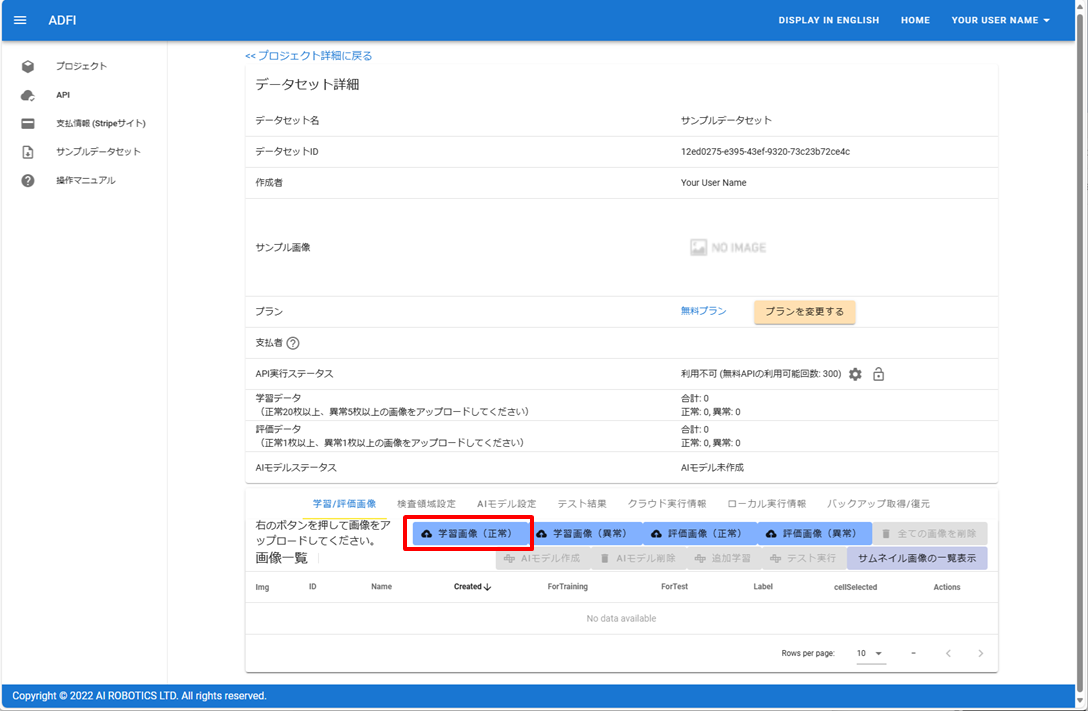
Task: Click the プランを変更する button
Action: 805,311
